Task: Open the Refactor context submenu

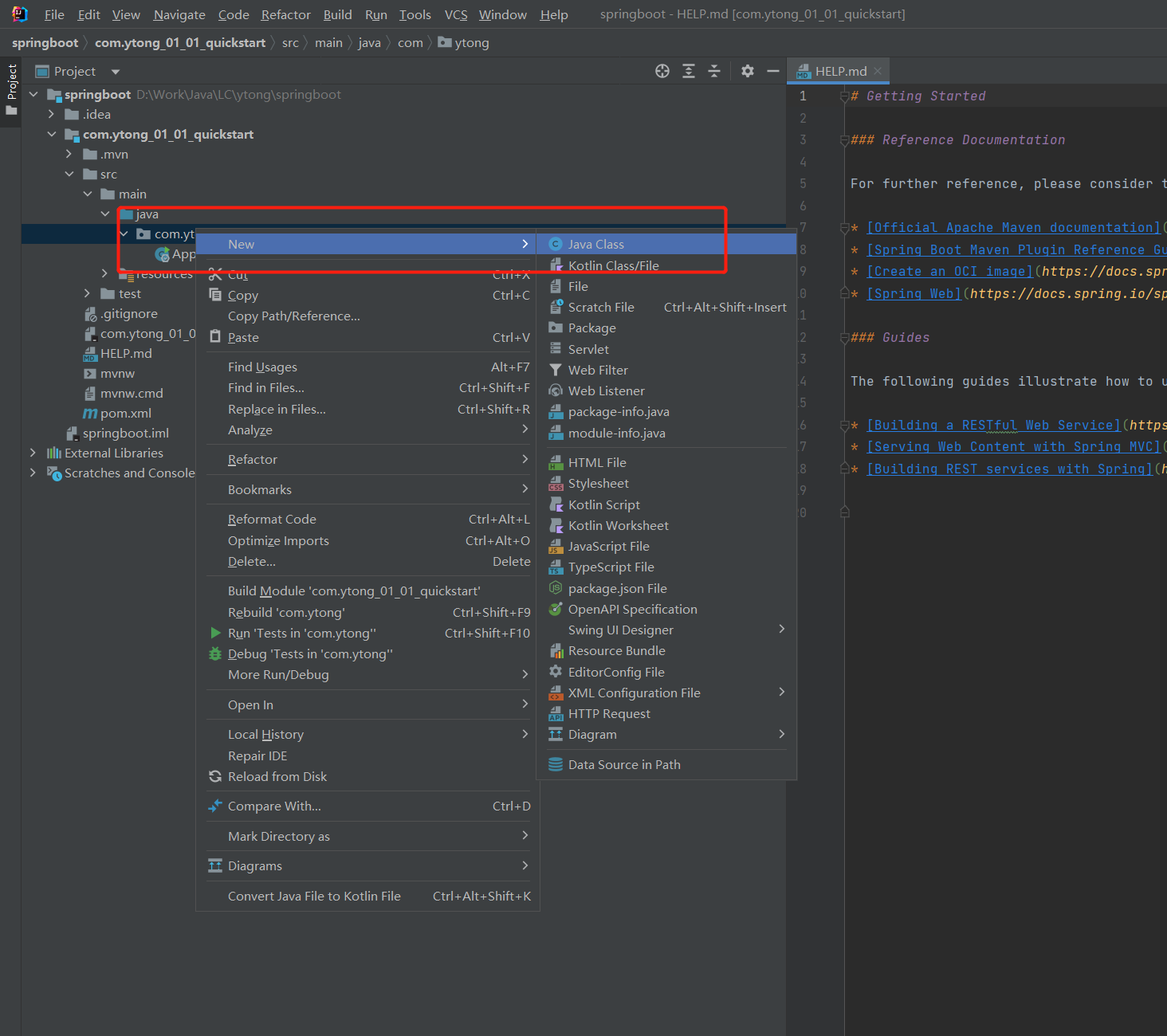Action: [x=367, y=459]
